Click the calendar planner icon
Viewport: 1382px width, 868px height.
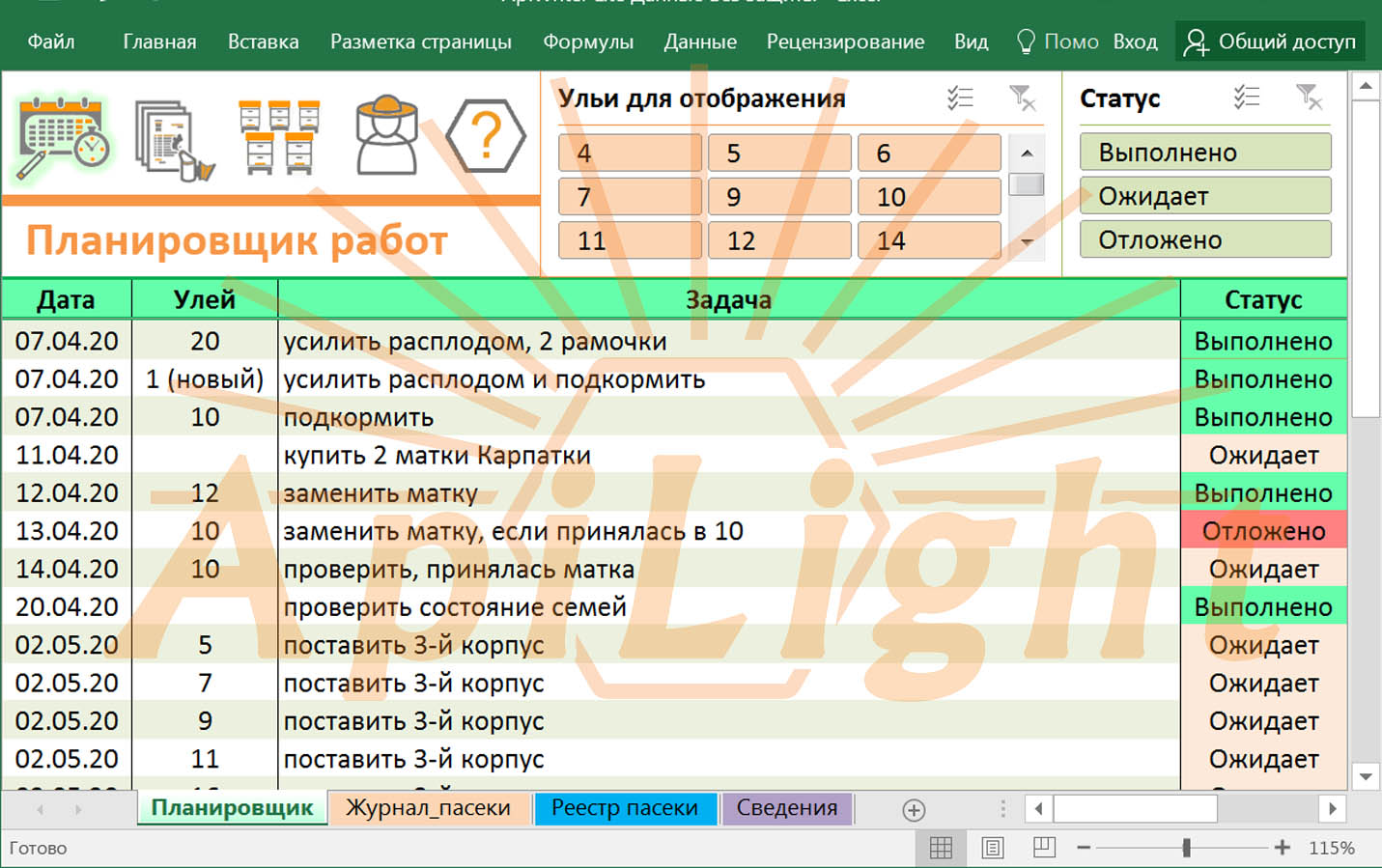click(64, 138)
